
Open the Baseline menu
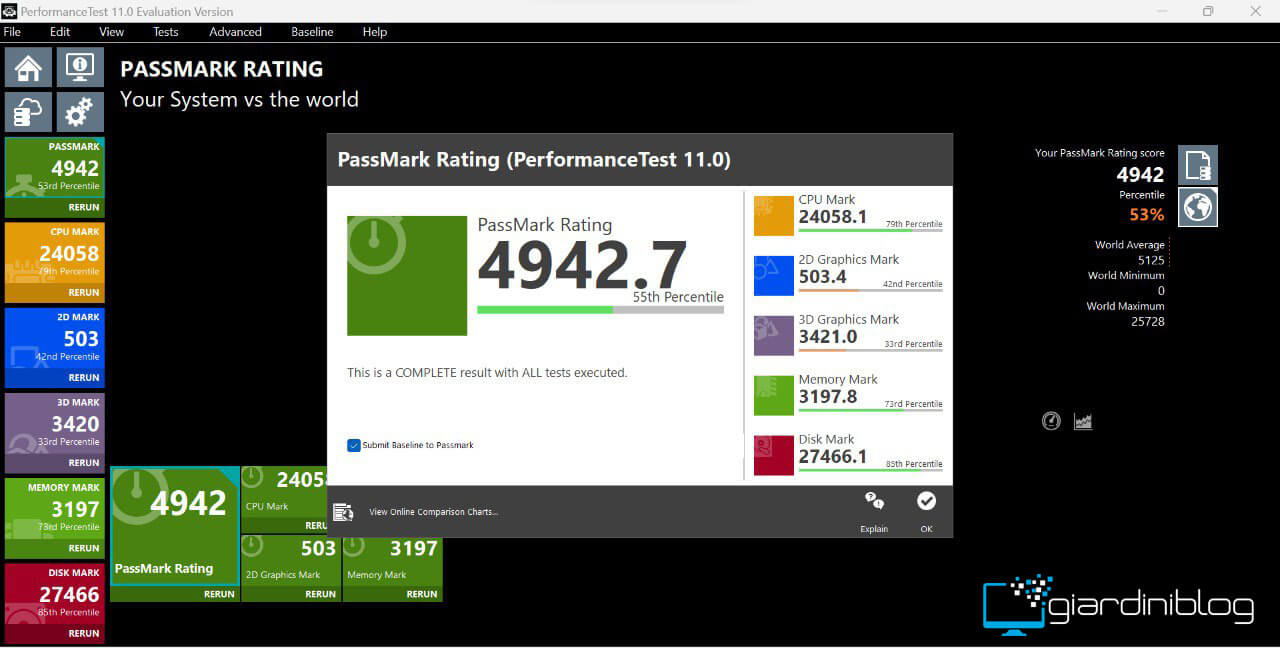click(x=312, y=32)
